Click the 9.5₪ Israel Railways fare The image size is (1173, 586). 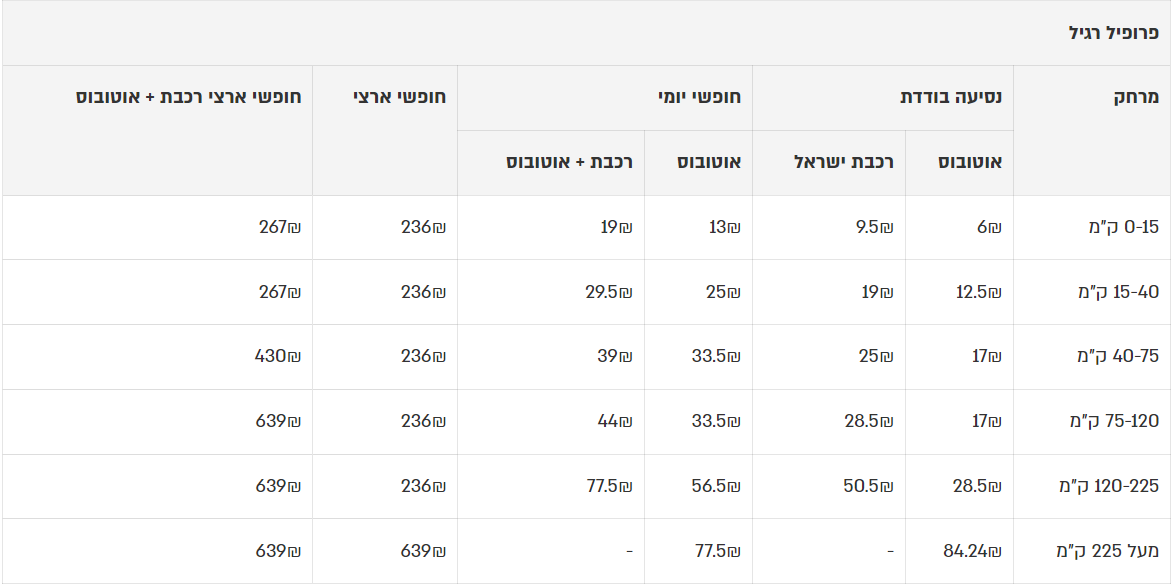(x=873, y=228)
